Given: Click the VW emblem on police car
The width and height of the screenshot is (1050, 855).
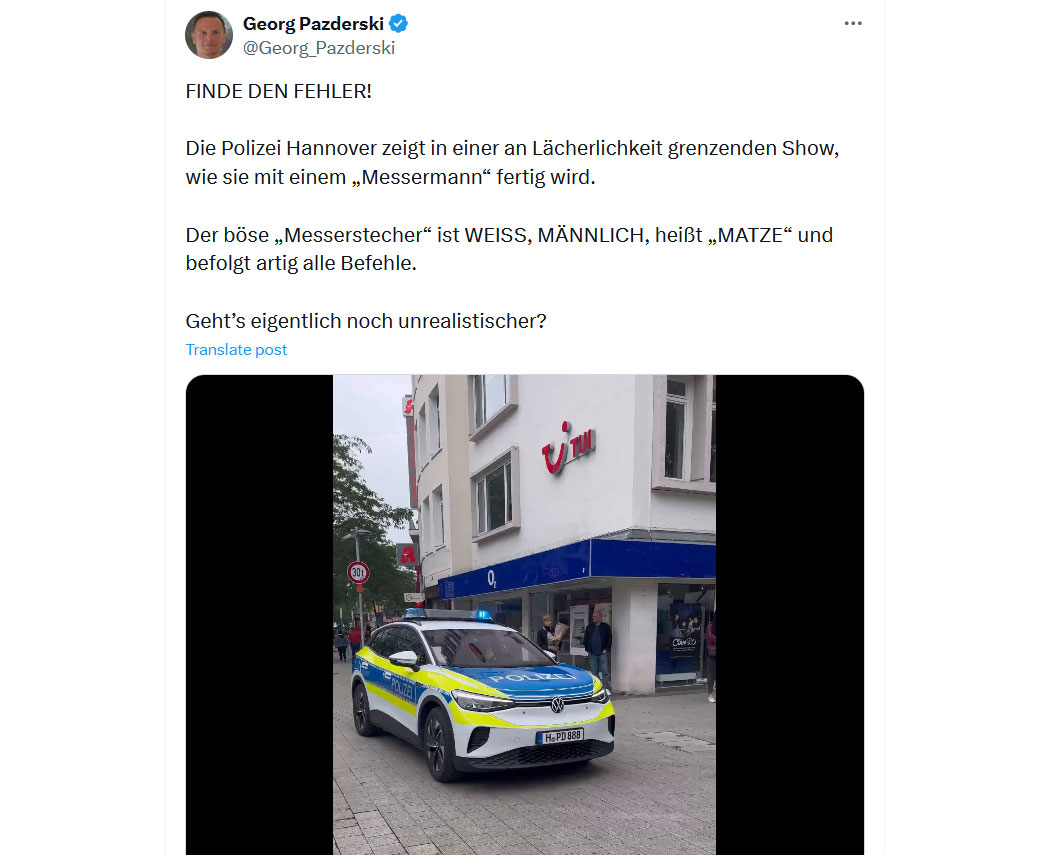Looking at the screenshot, I should tap(556, 704).
